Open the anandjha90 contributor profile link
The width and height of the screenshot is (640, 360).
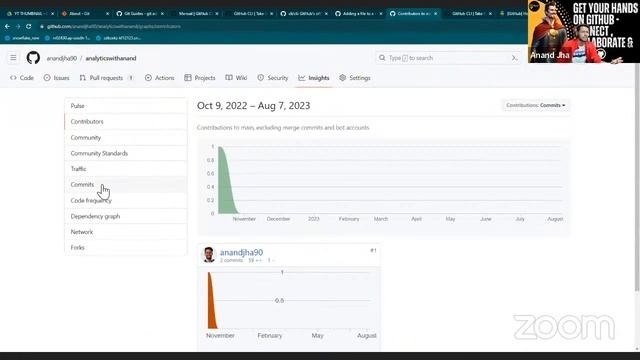tap(241, 252)
